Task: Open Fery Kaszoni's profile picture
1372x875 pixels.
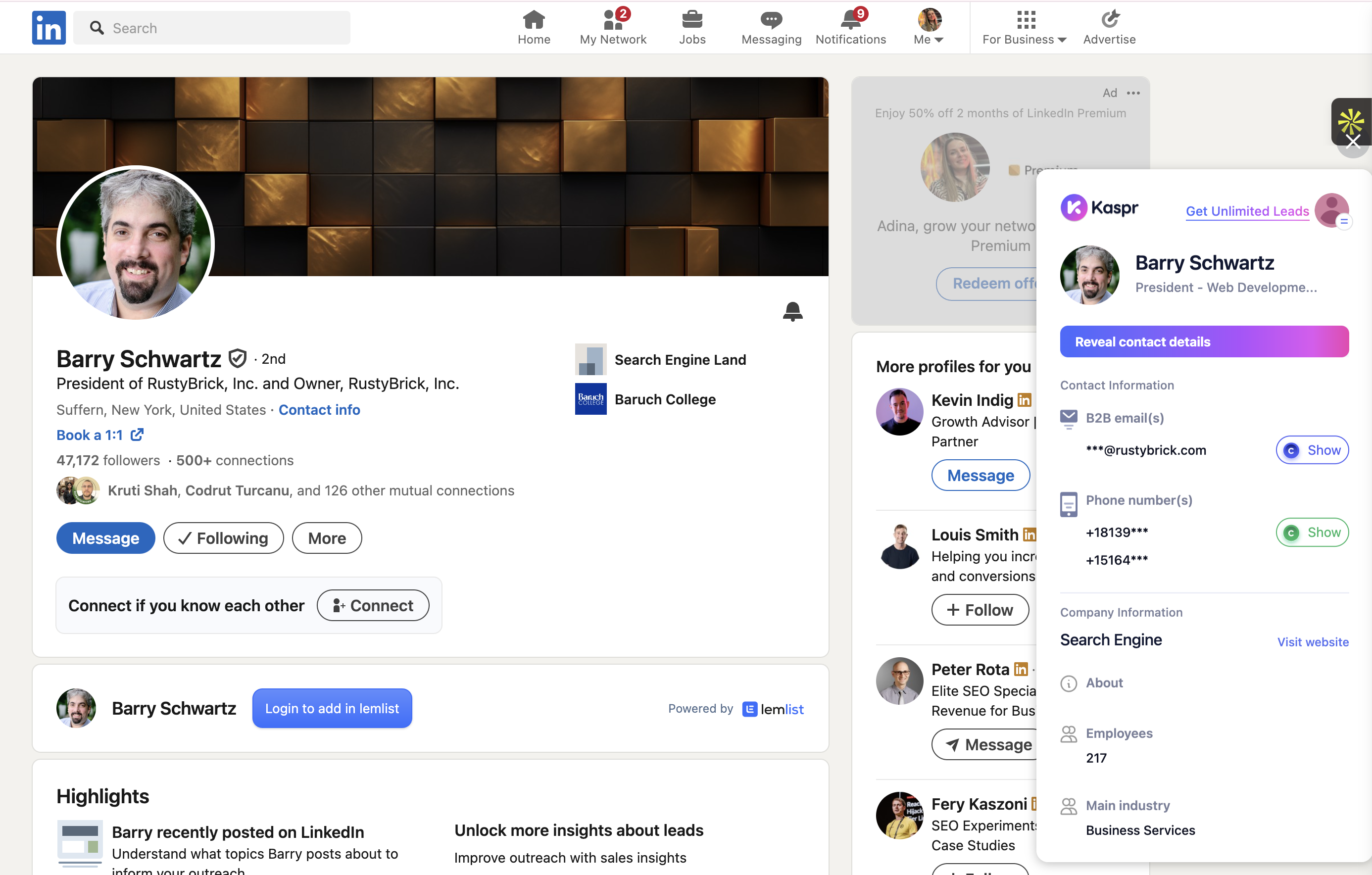Action: point(899,816)
